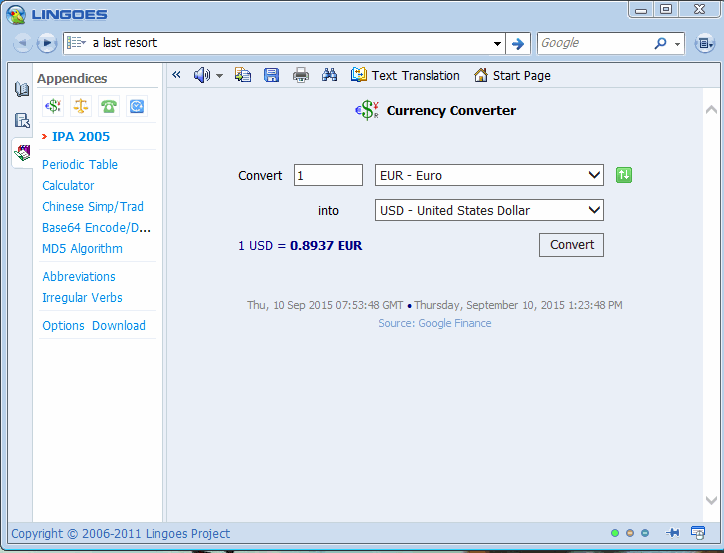The image size is (724, 553).
Task: Go to Start Page
Action: click(x=512, y=75)
